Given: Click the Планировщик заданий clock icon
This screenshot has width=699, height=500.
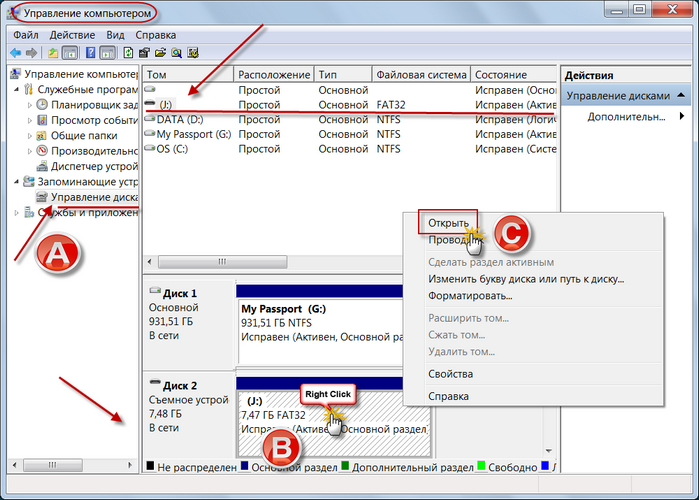Looking at the screenshot, I should pos(42,105).
